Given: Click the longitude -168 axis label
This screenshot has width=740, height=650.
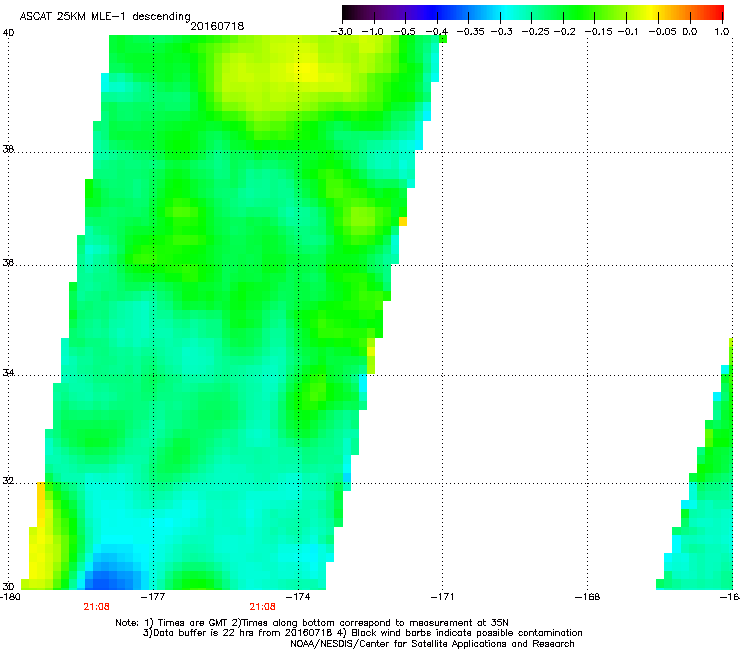Looking at the screenshot, I should [588, 597].
